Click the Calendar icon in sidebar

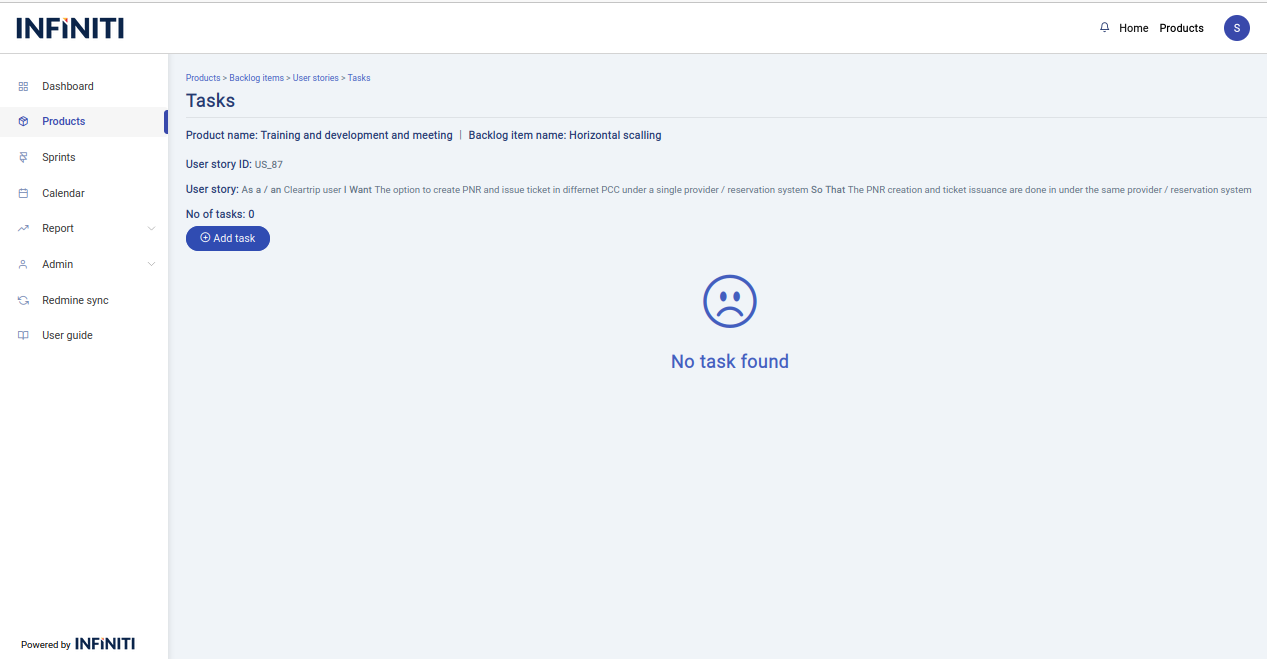tap(23, 194)
